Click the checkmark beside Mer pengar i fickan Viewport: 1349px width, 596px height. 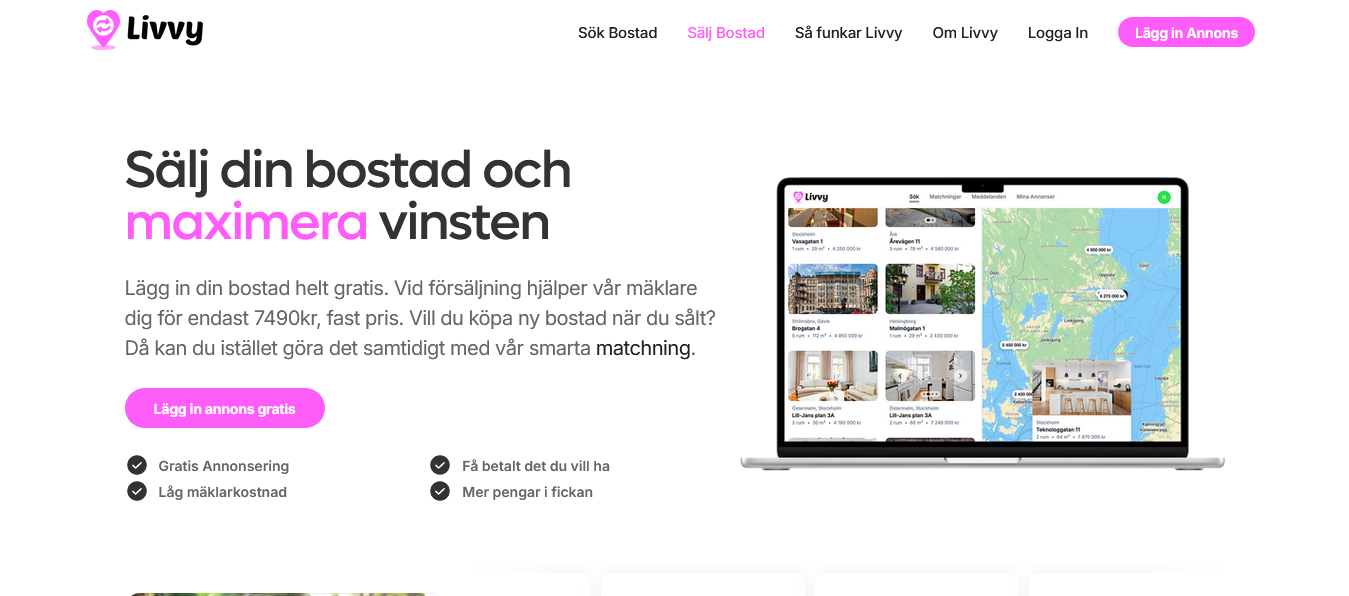tap(440, 491)
